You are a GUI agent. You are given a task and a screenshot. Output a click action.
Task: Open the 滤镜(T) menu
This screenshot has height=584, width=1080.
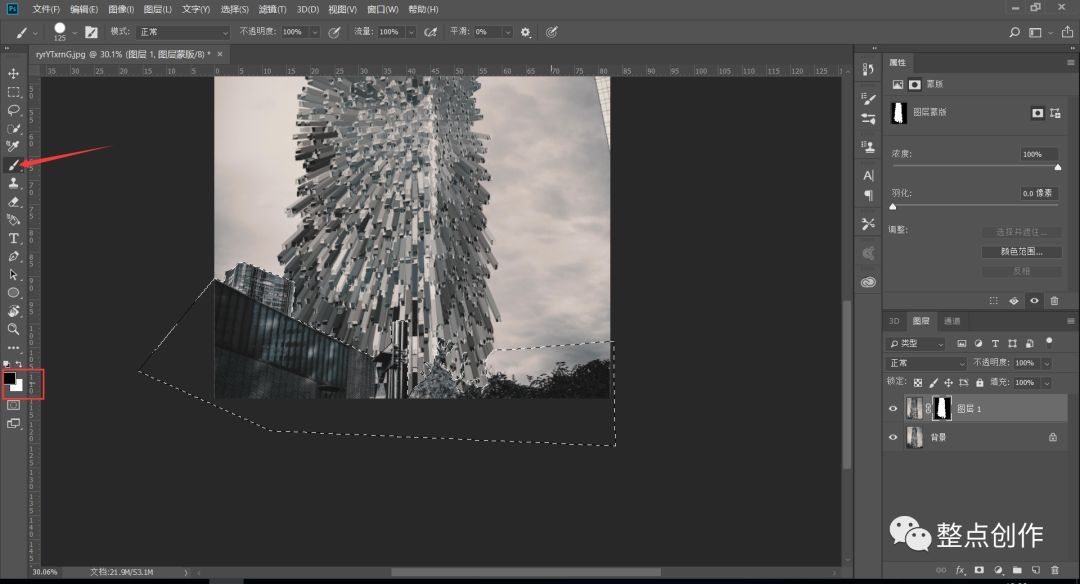[x=272, y=9]
